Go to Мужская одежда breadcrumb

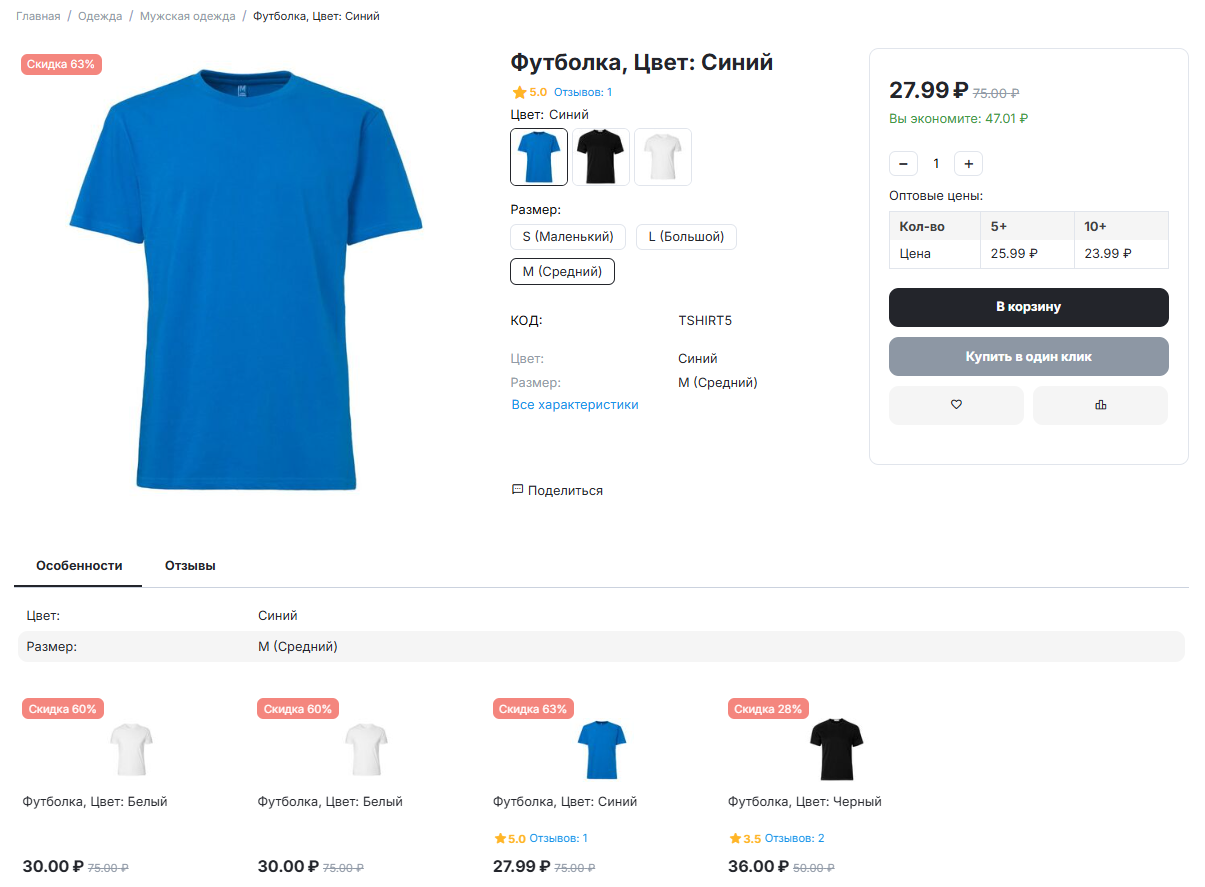(188, 16)
